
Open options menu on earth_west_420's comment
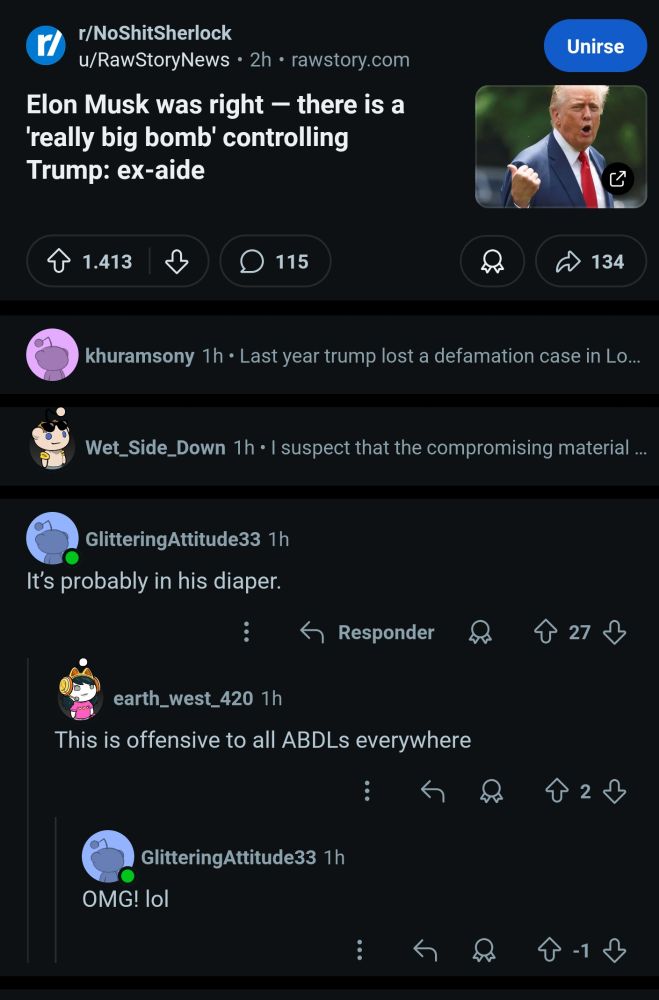coord(367,791)
